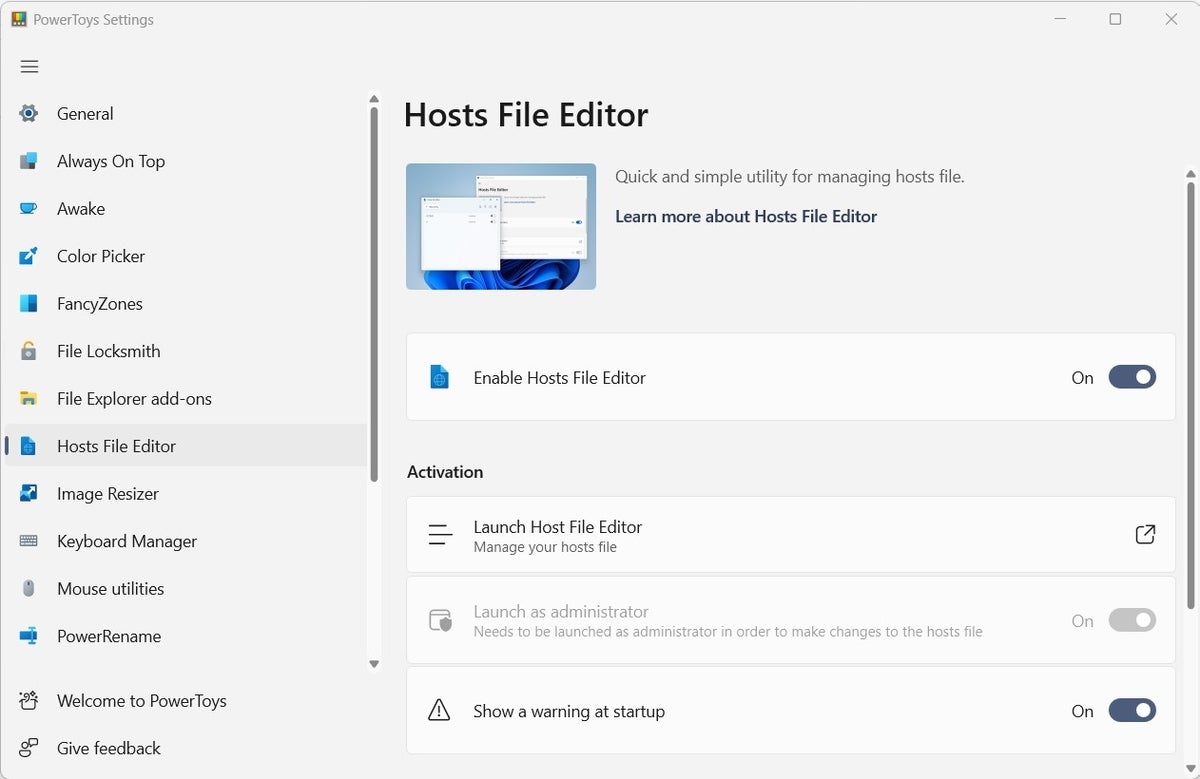Click 'Quick and simple utility' description text
This screenshot has width=1200, height=779.
(790, 177)
